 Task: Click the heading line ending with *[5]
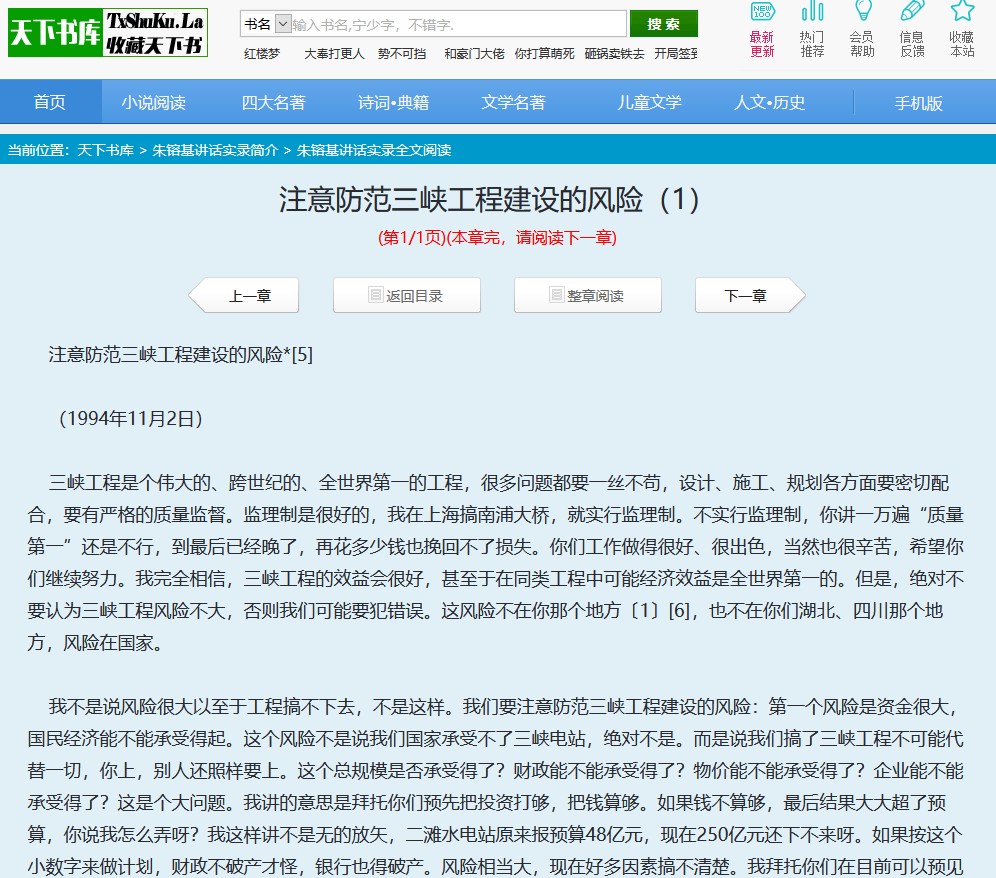pos(181,355)
